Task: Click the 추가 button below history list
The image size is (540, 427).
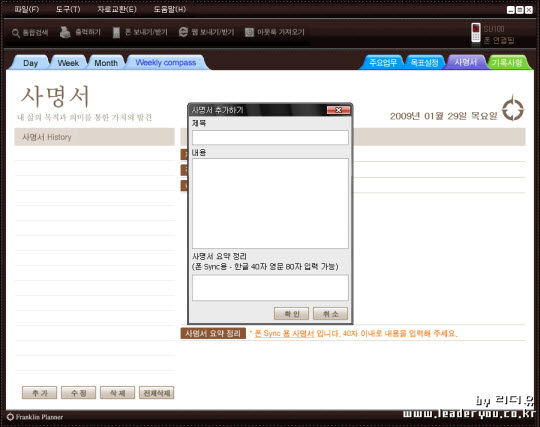Action: click(40, 393)
